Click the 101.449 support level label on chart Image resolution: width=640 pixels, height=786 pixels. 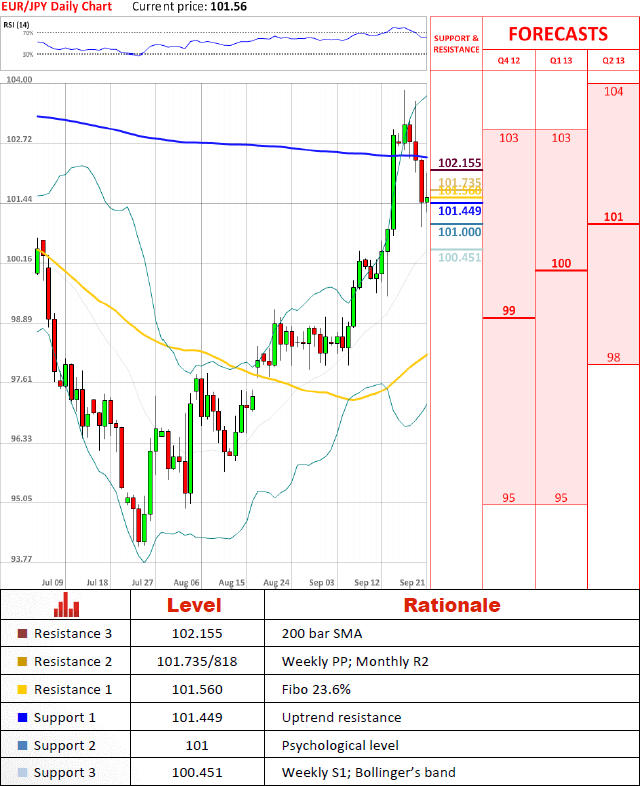[x=460, y=211]
